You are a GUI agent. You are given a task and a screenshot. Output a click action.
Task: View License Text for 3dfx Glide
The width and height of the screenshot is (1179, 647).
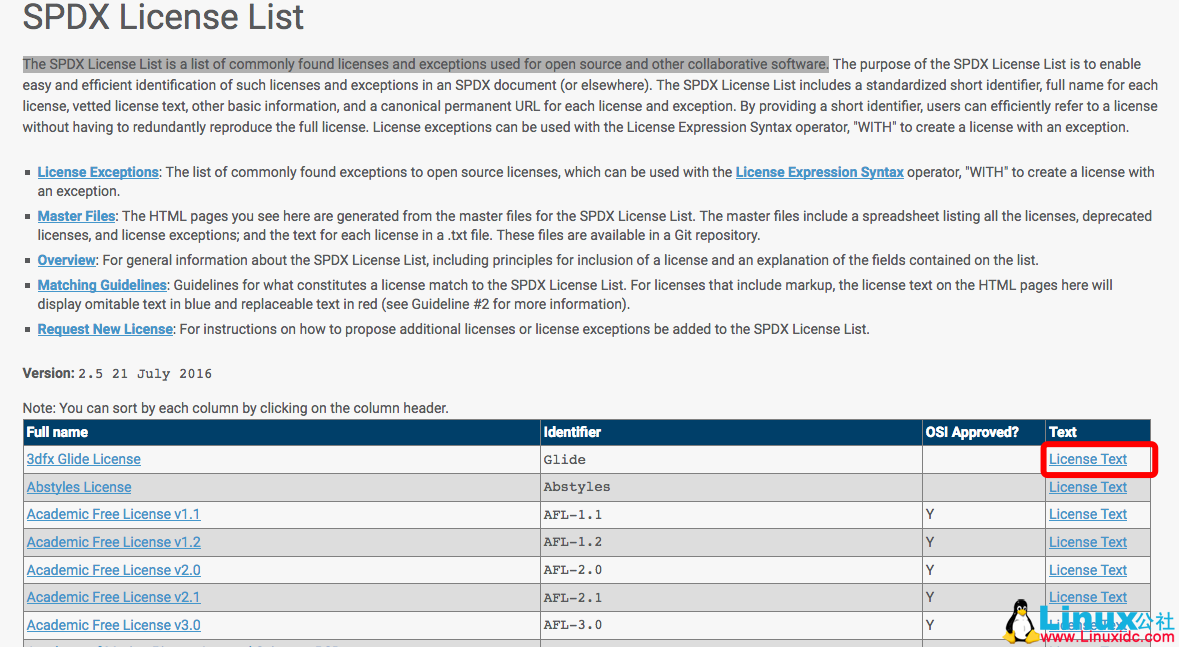coord(1087,459)
